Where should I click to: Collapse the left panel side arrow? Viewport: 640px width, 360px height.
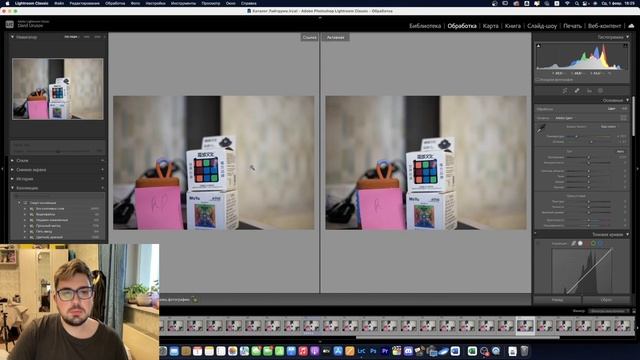[x=2, y=168]
